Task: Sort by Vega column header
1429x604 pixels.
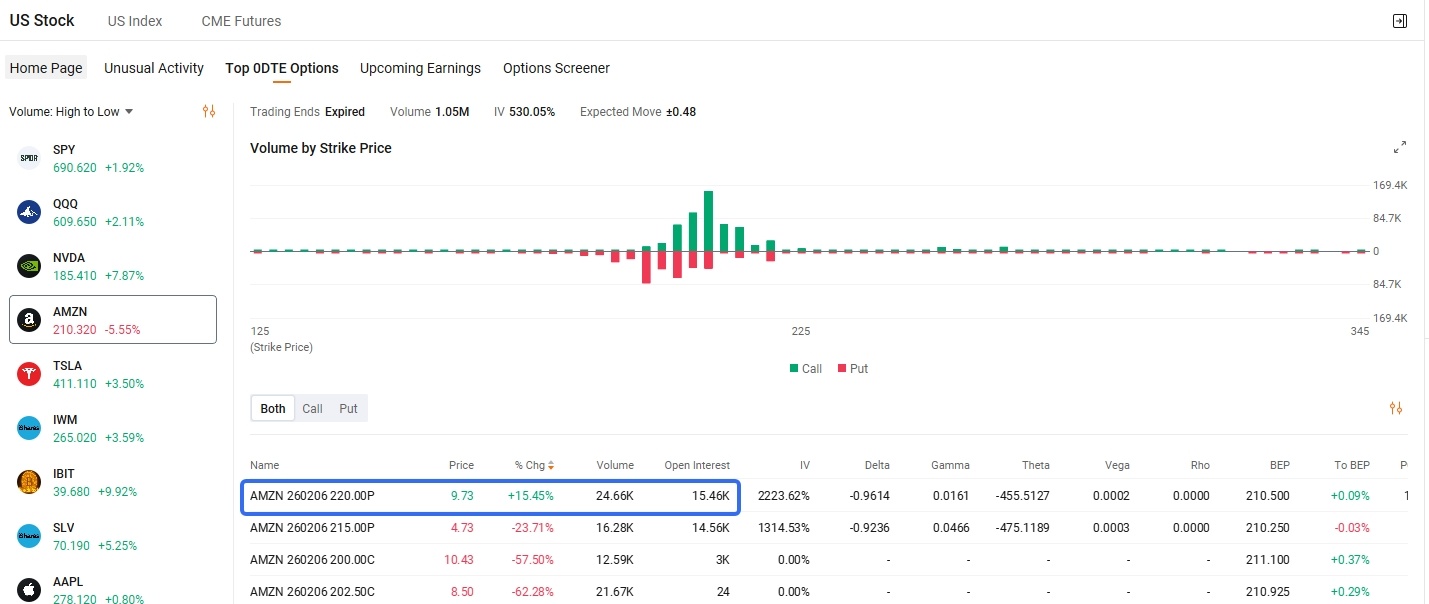Action: 1117,465
